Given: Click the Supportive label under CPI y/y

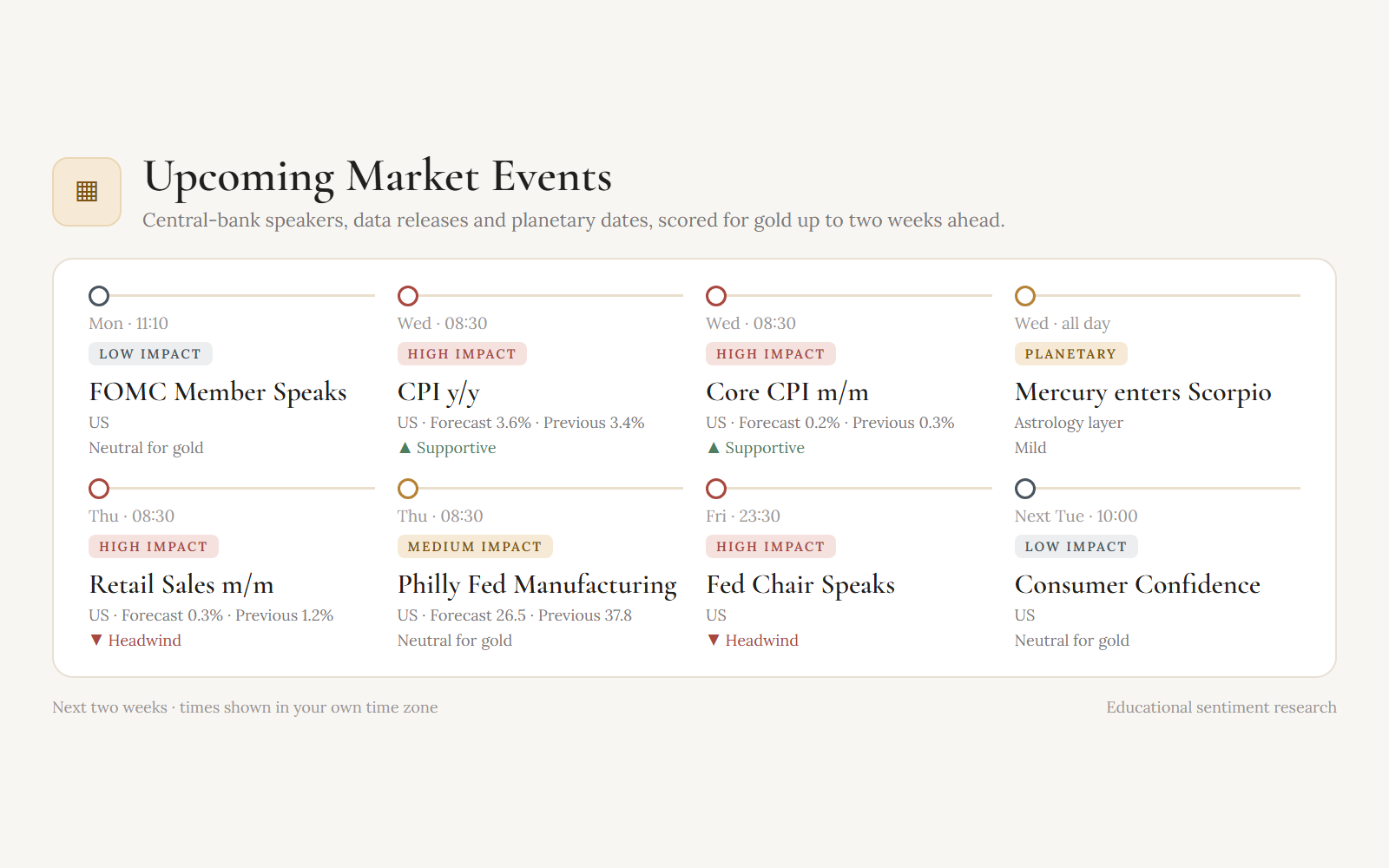Looking at the screenshot, I should (x=447, y=448).
